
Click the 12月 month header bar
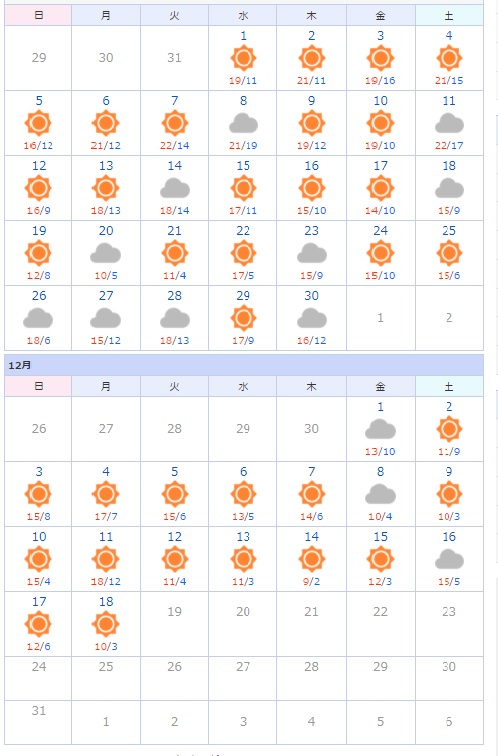click(244, 365)
